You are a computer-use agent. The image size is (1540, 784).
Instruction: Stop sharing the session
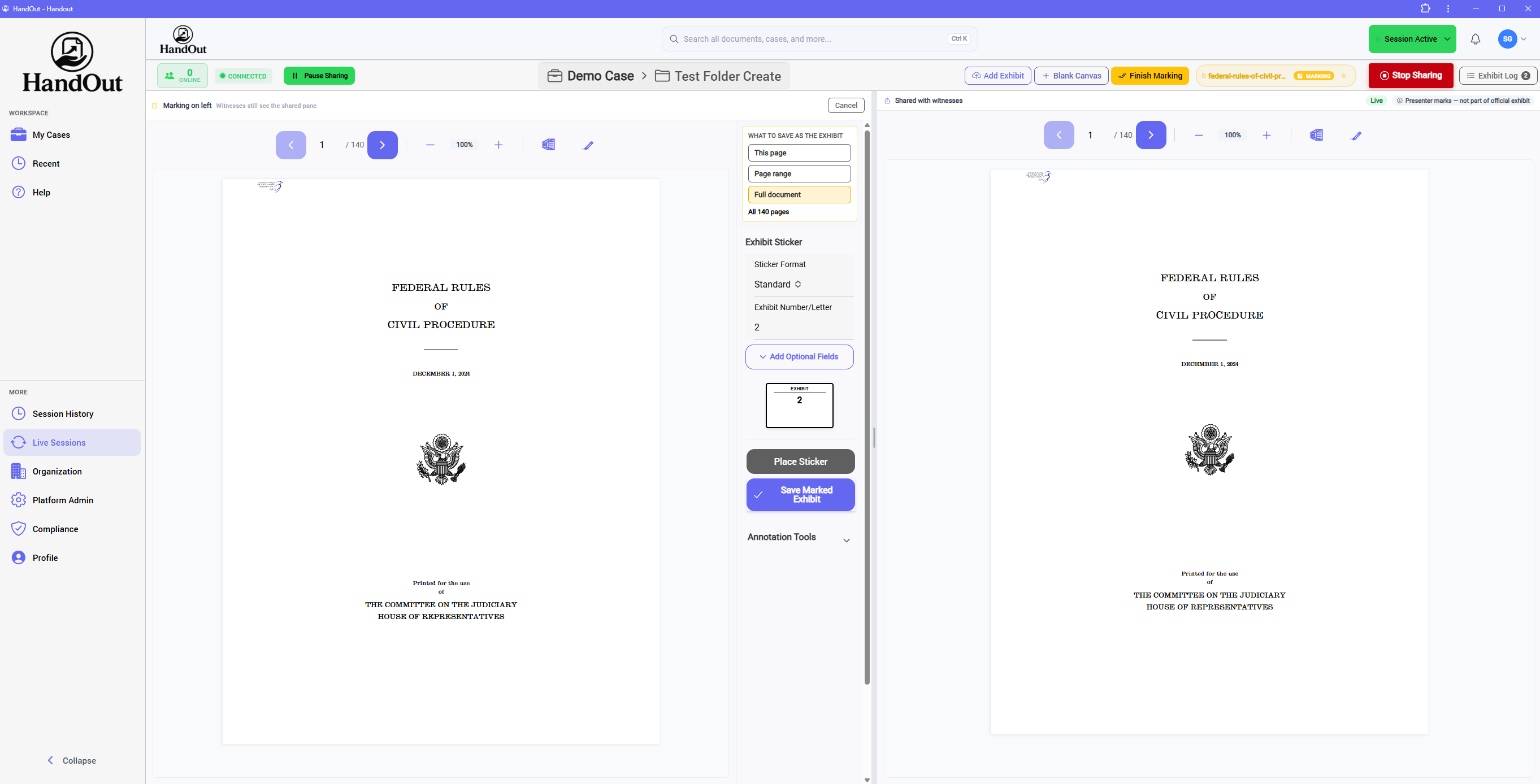tap(1411, 75)
